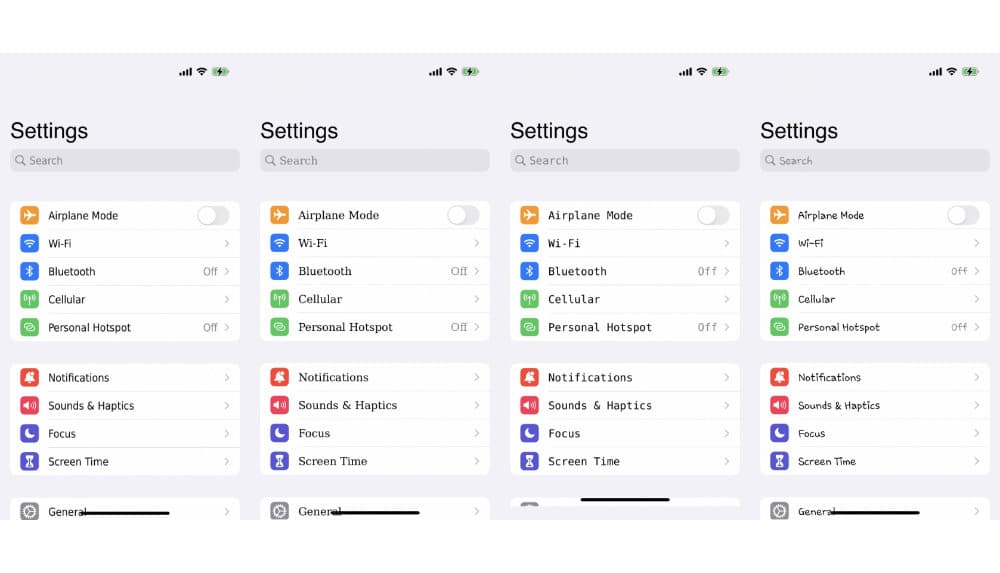Tap the Search field in the handwriting-font screen
The width and height of the screenshot is (1000, 573).
pos(875,160)
